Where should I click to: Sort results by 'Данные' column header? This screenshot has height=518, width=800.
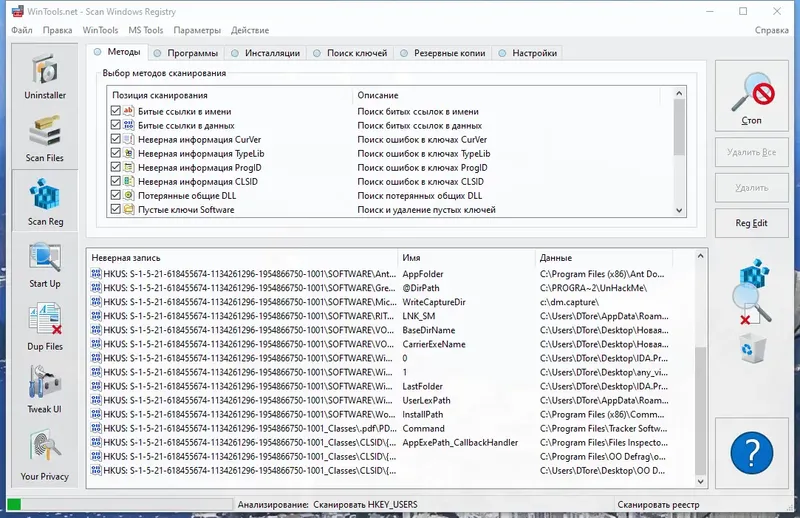tap(604, 258)
